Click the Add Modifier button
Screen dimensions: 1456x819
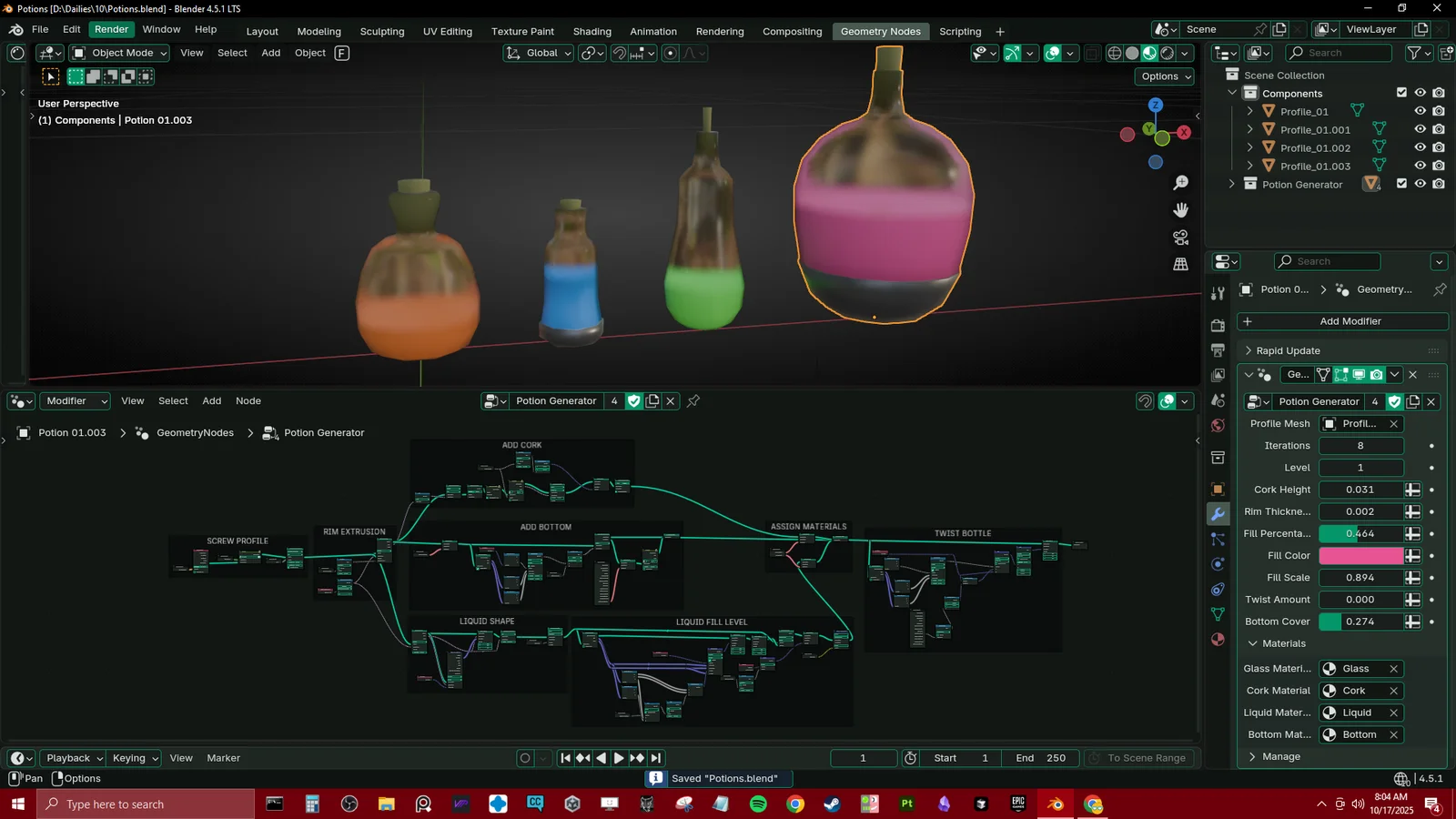click(1342, 321)
